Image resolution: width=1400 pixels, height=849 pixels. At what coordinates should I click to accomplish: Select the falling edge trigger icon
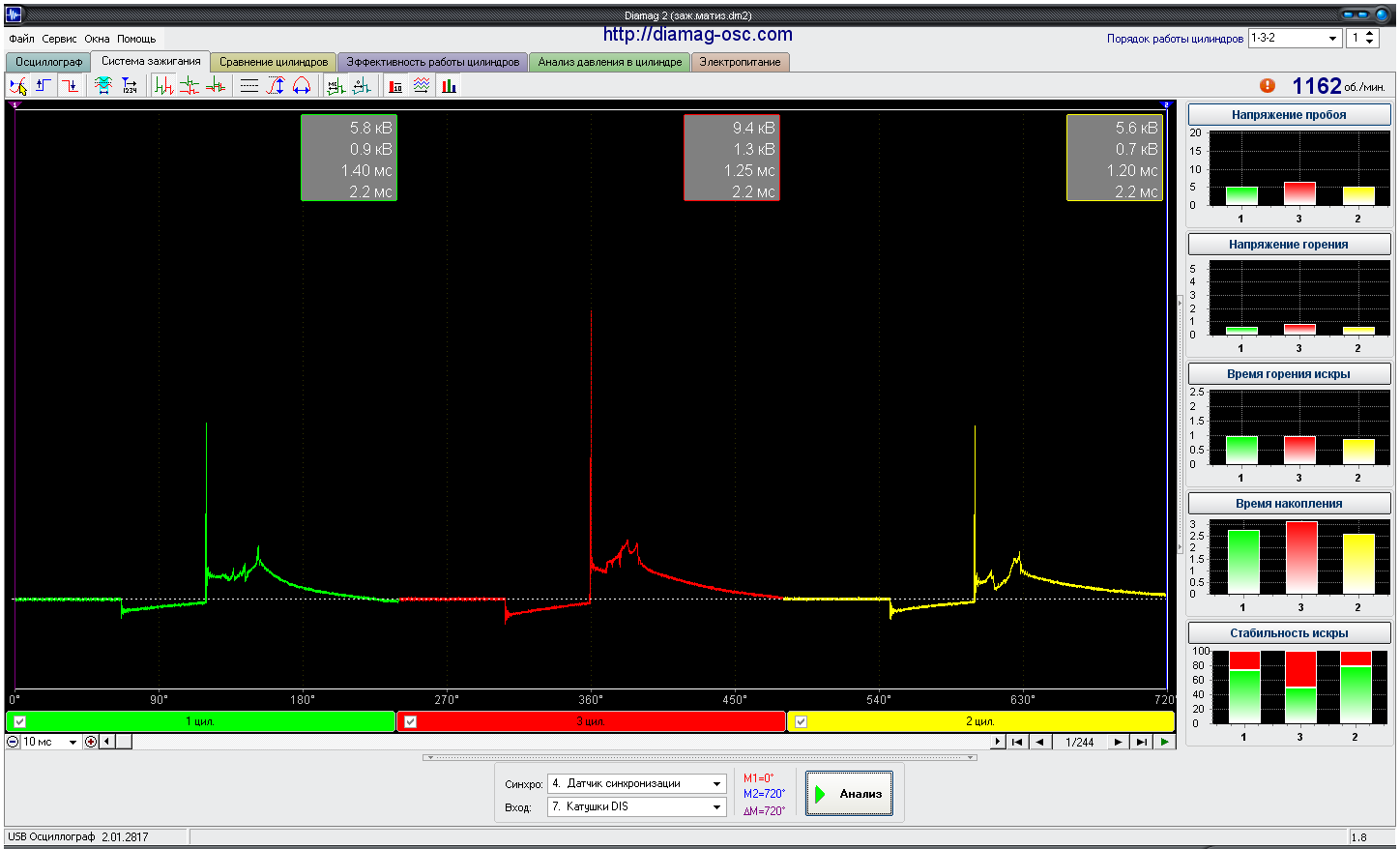(70, 86)
